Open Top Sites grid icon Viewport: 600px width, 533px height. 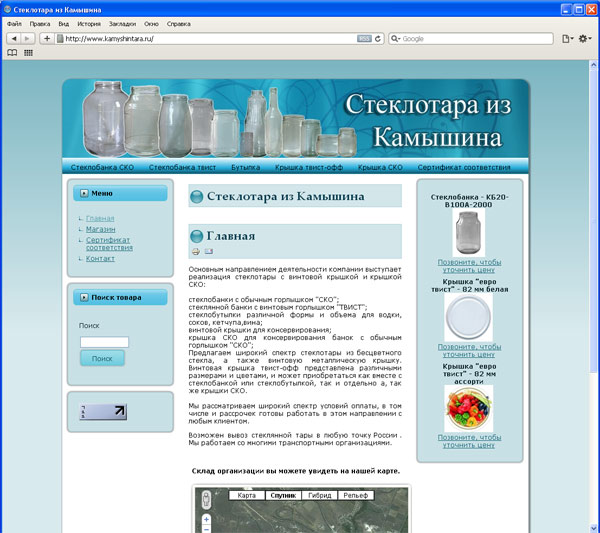coord(28,53)
